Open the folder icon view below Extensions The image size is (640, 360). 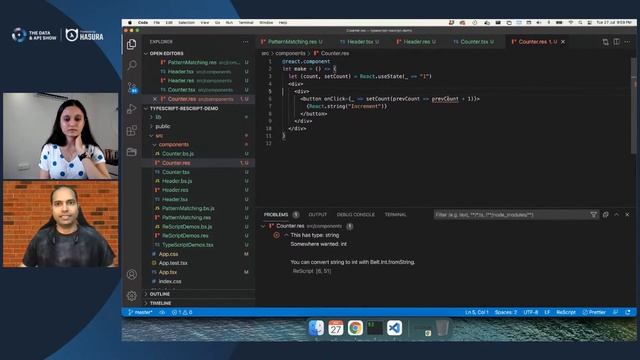(131, 152)
